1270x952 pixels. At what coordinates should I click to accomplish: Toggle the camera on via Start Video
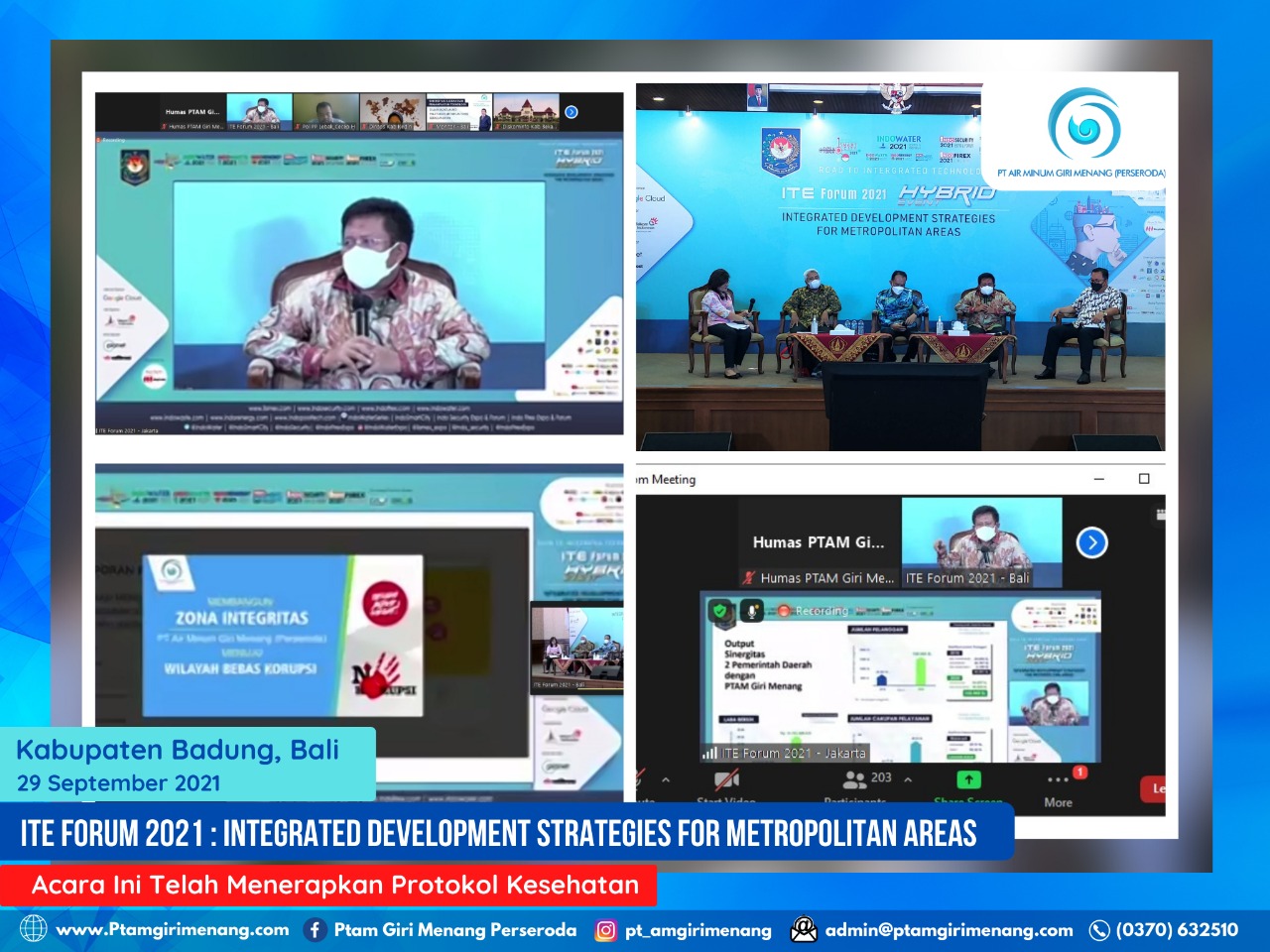[725, 778]
